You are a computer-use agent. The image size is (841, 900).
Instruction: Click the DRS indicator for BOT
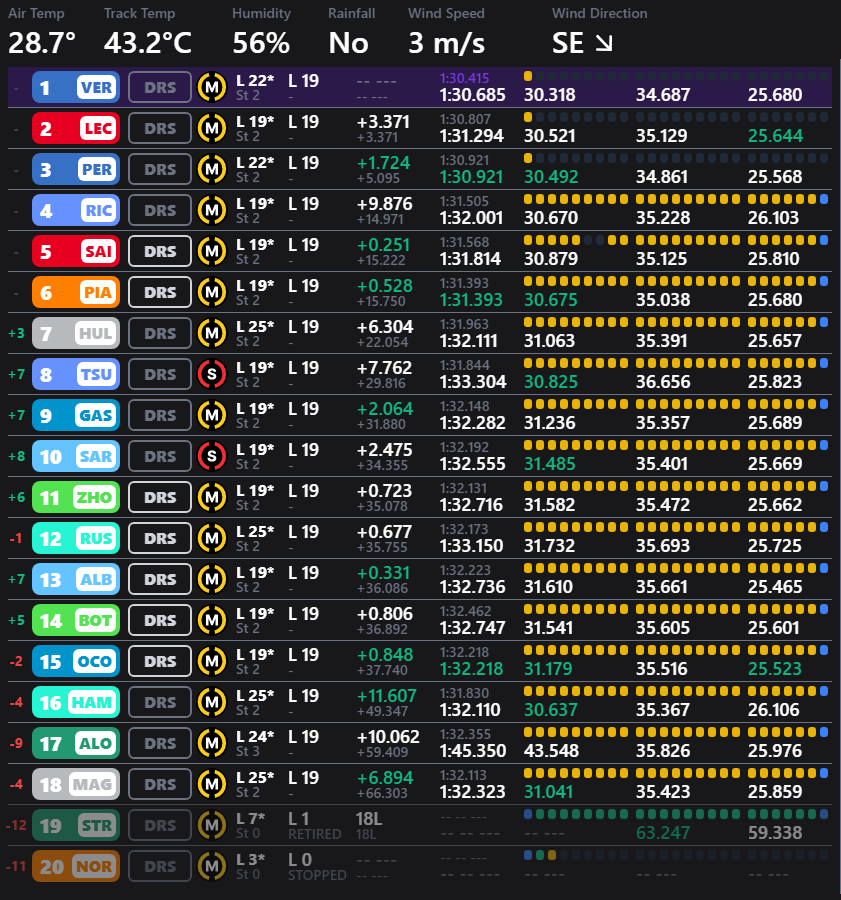[160, 620]
